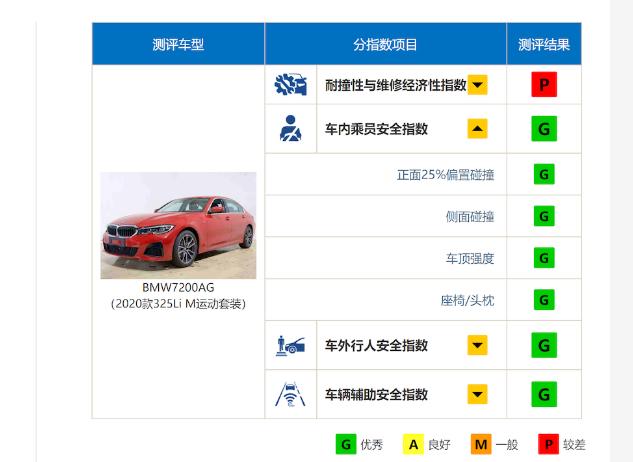
Task: Open the 侧面碰撞 test link
Action: pos(470,217)
